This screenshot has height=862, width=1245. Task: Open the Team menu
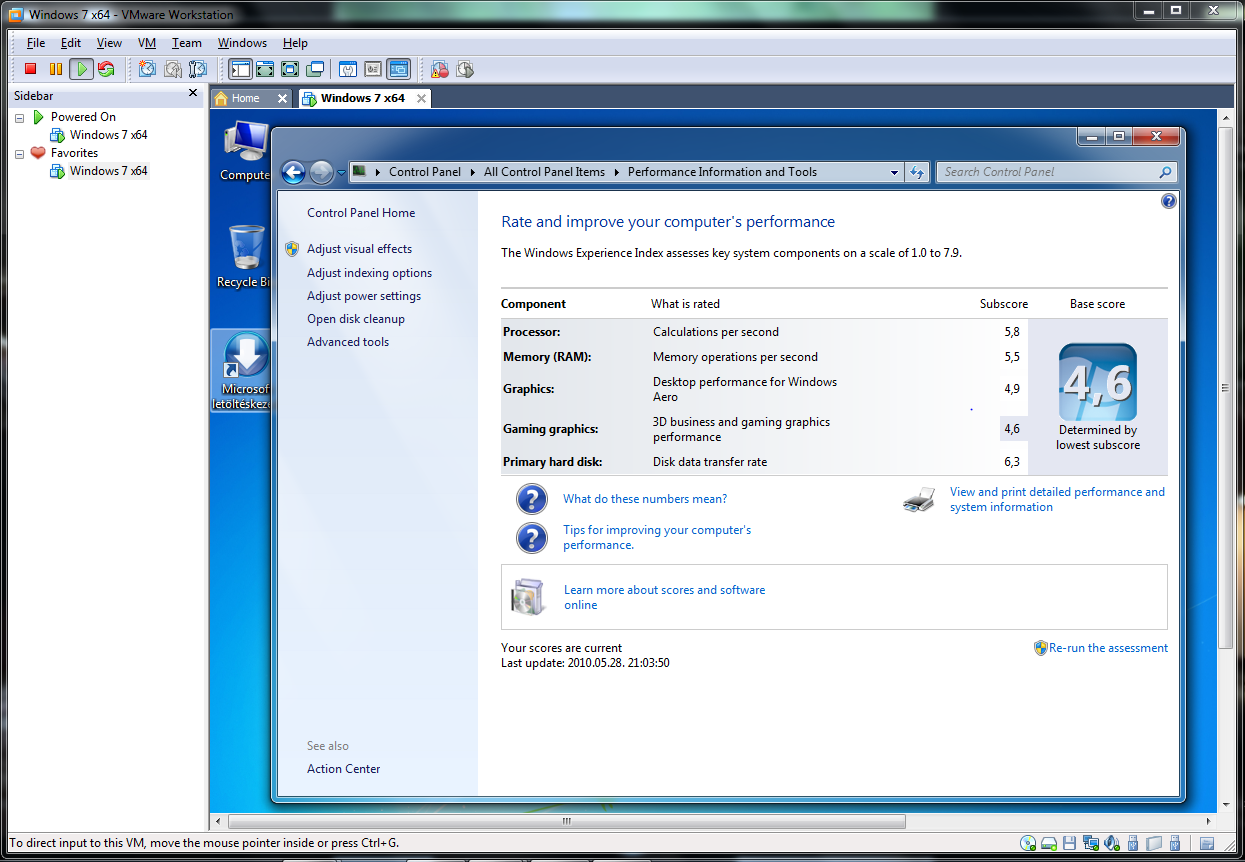coord(186,43)
